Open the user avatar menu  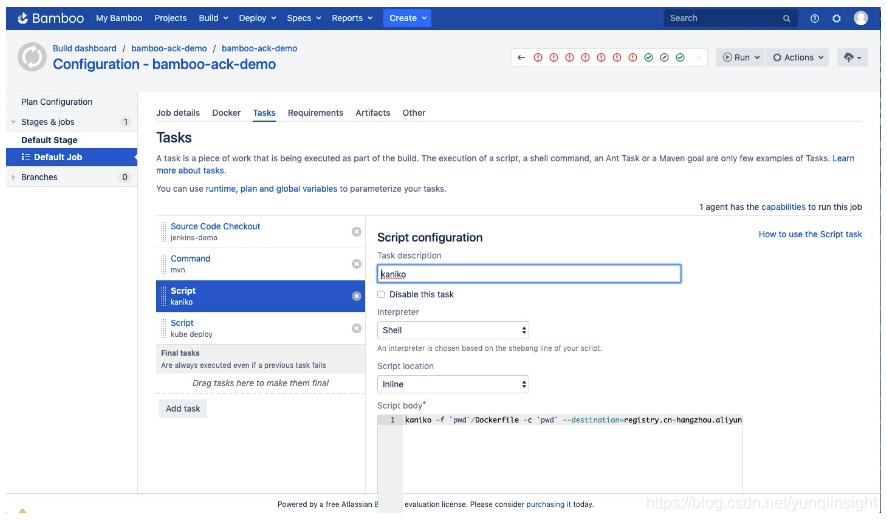tap(860, 18)
